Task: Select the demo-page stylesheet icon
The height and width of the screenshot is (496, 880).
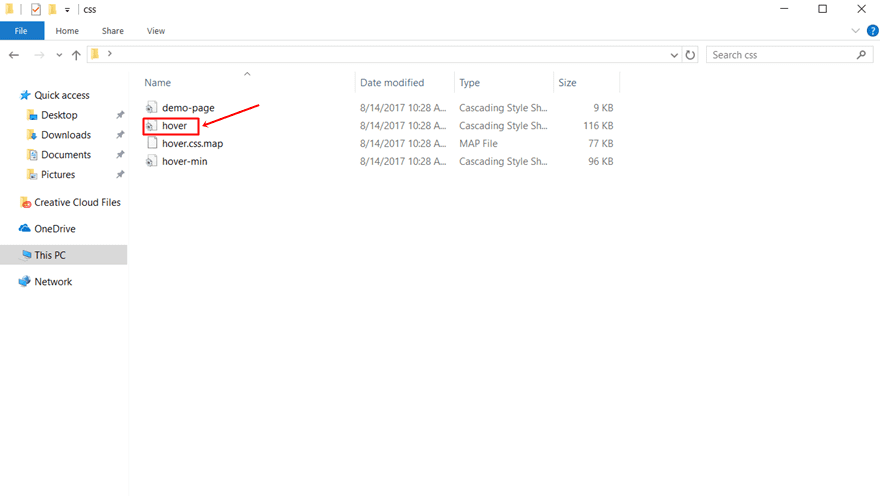Action: tap(152, 107)
